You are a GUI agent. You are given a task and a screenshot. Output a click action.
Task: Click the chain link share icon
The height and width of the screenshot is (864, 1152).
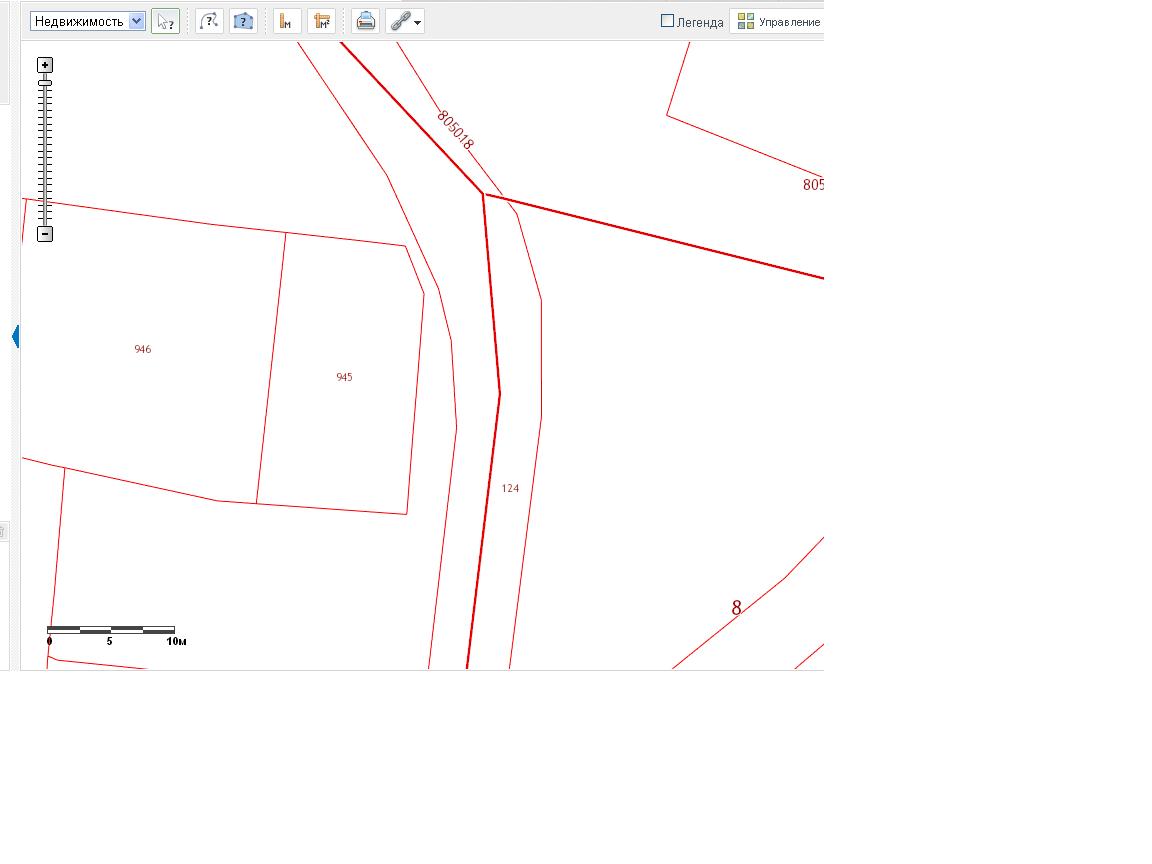399,21
